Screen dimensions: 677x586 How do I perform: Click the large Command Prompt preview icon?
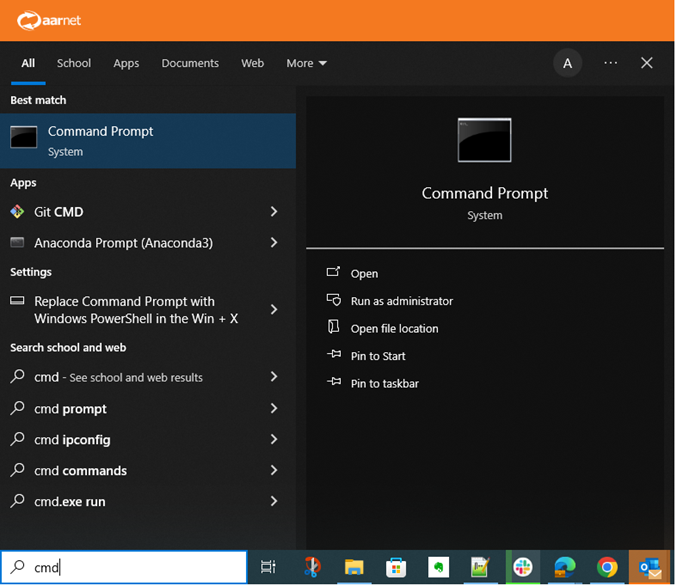pyautogui.click(x=484, y=140)
